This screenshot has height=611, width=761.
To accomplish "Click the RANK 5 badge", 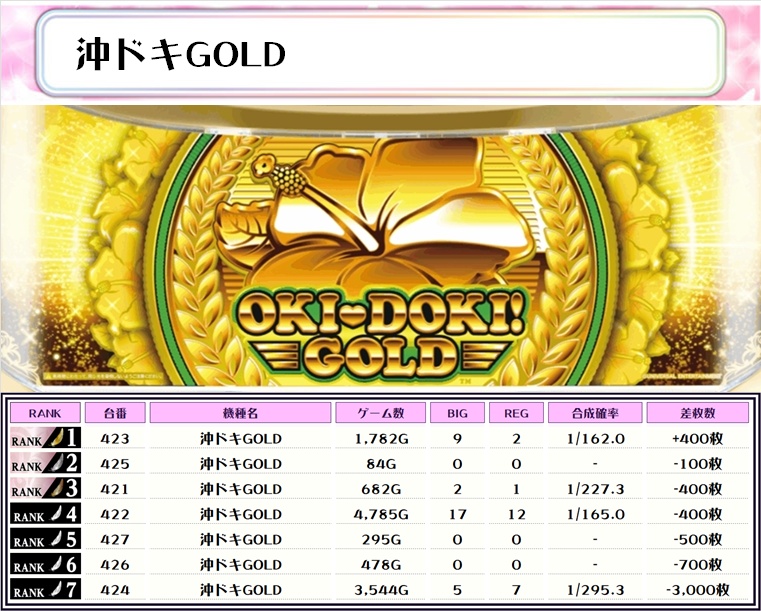I will click(45, 540).
